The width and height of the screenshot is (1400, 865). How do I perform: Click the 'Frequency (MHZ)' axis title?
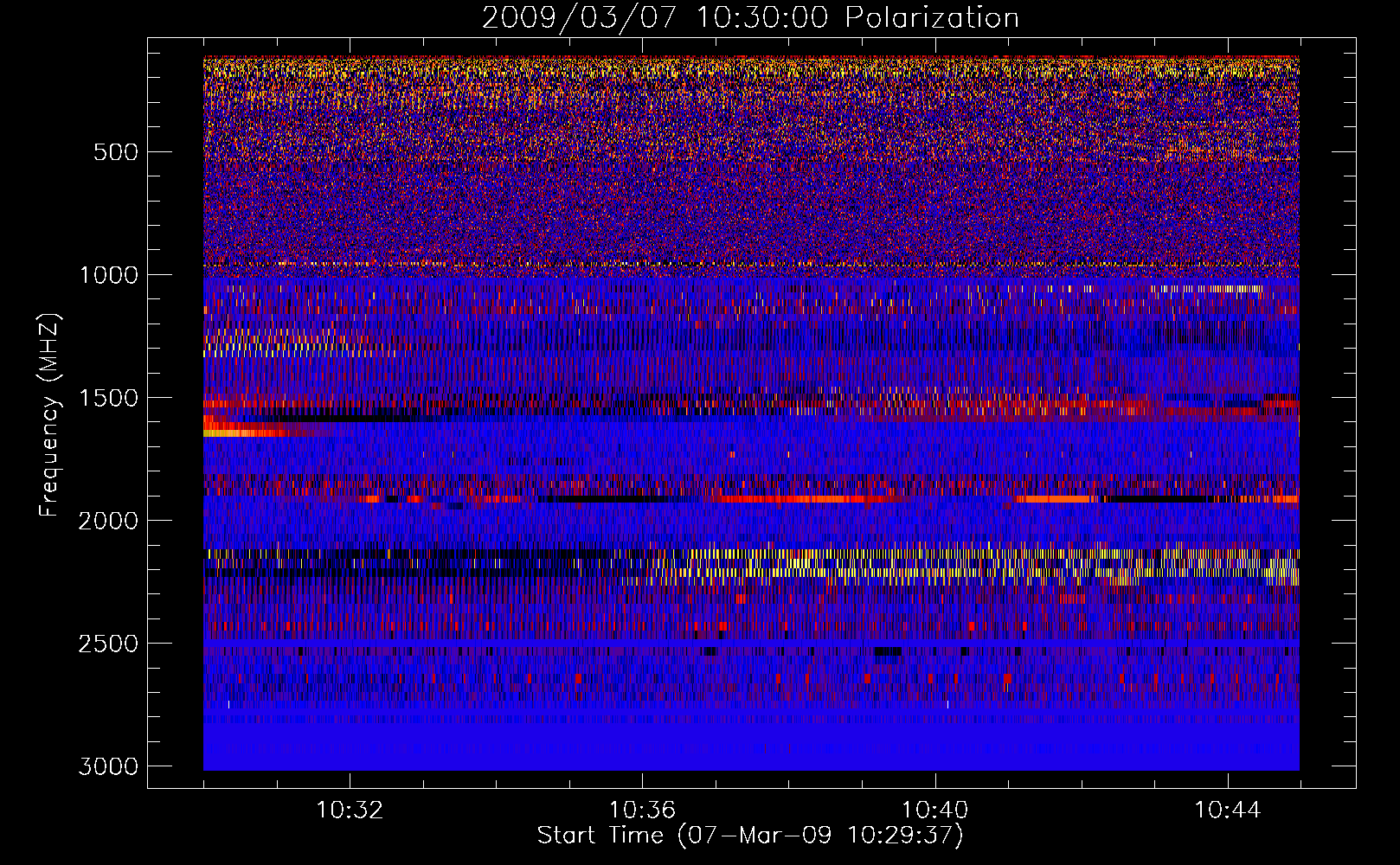coord(50,415)
